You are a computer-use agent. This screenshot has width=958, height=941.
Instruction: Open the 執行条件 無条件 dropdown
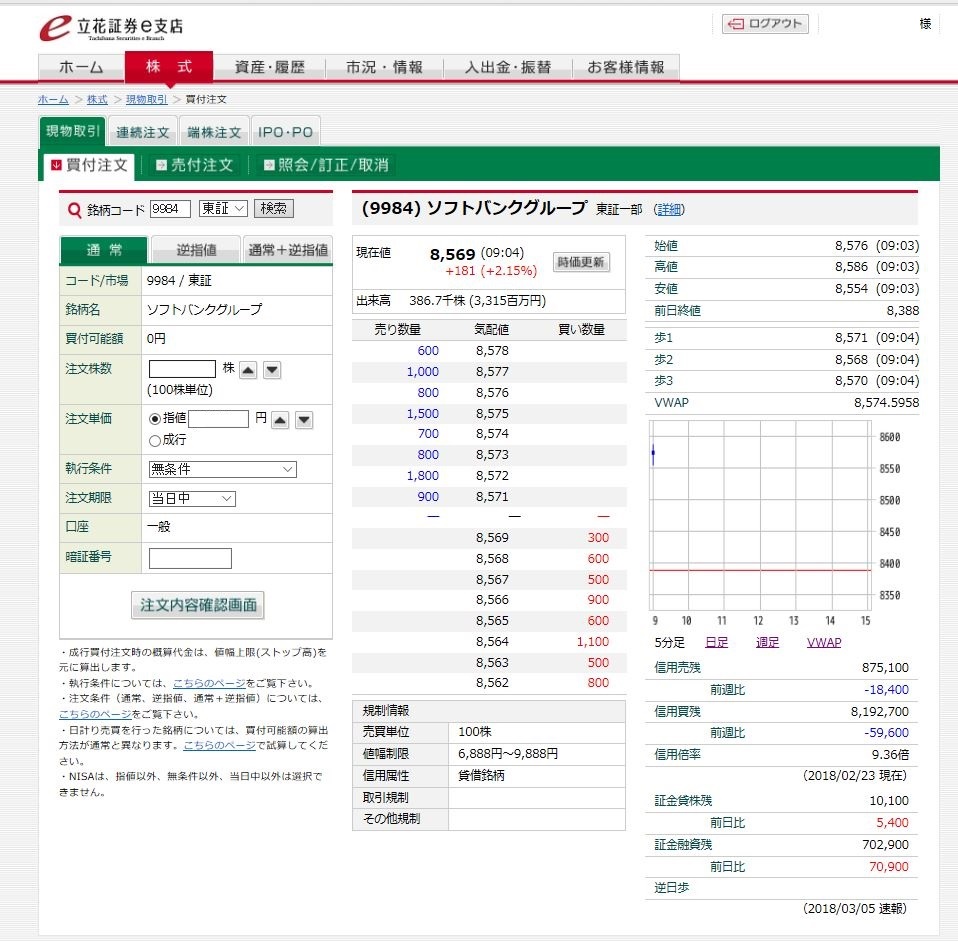222,469
